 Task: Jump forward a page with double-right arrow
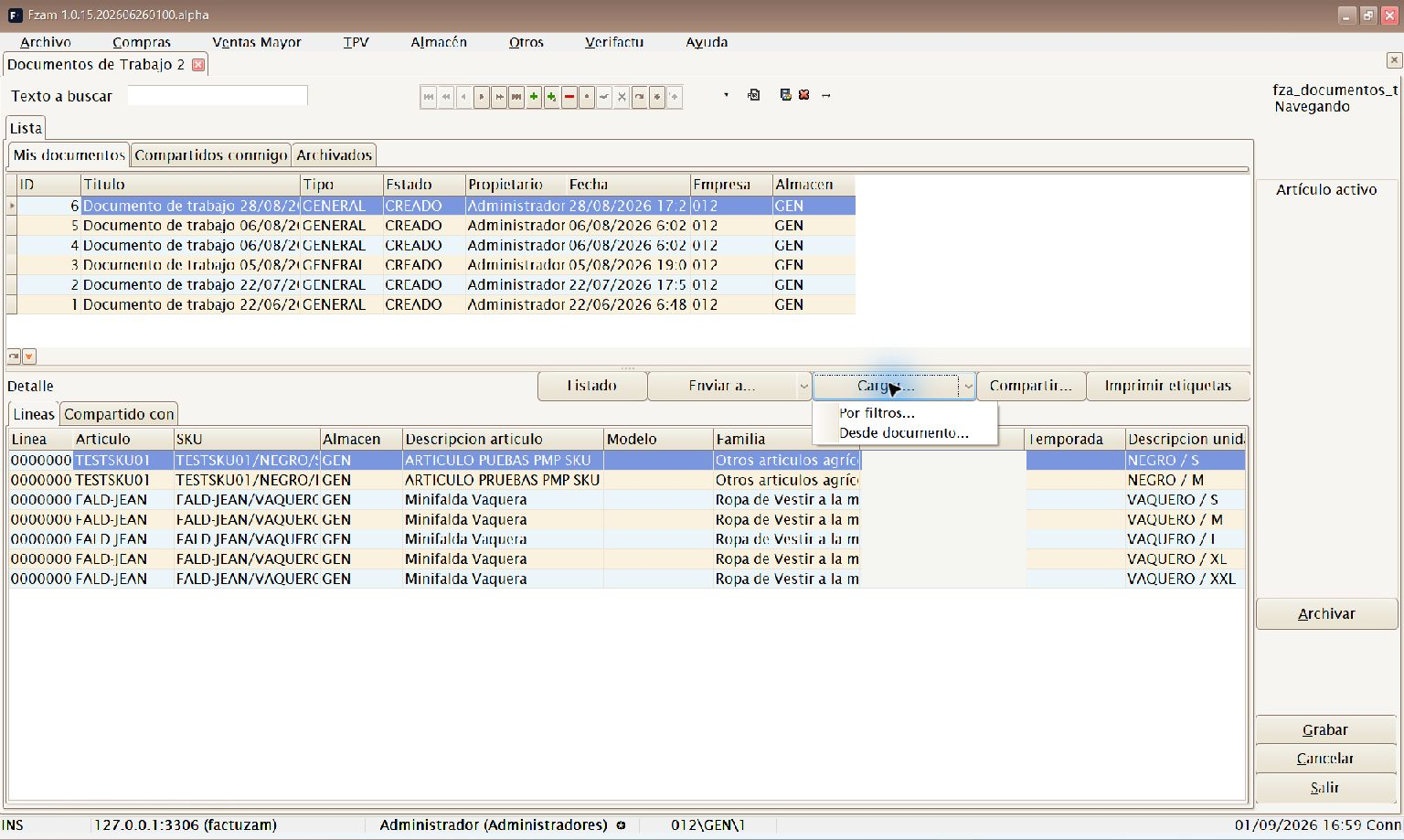499,96
